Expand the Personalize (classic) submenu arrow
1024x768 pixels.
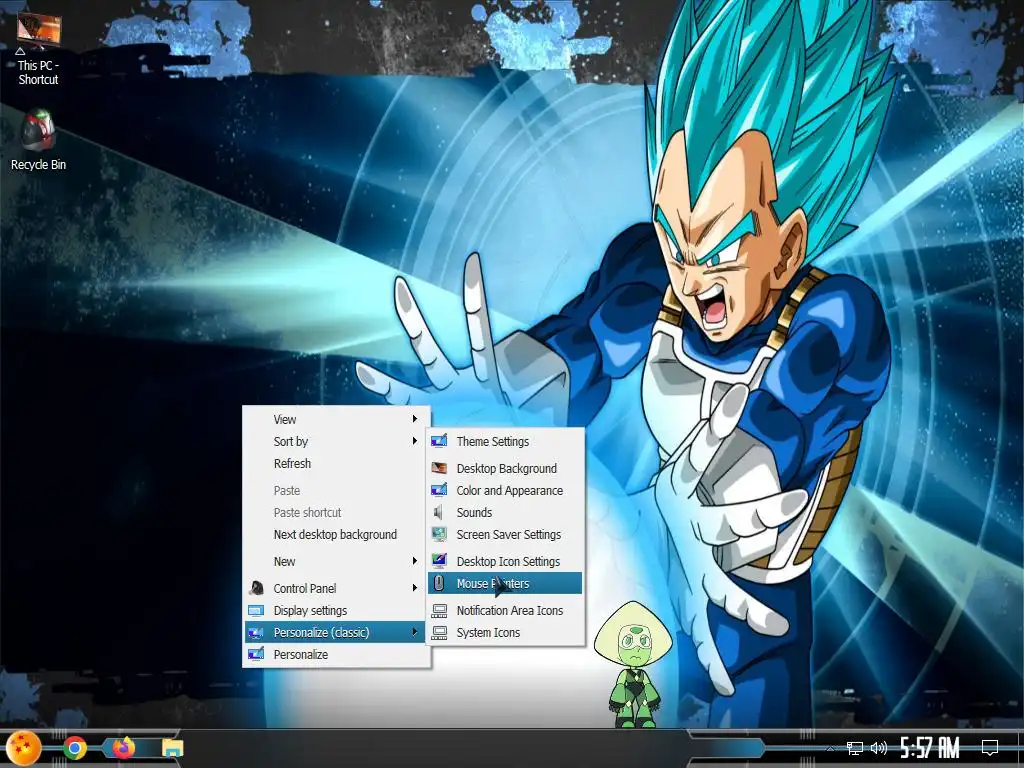point(415,632)
